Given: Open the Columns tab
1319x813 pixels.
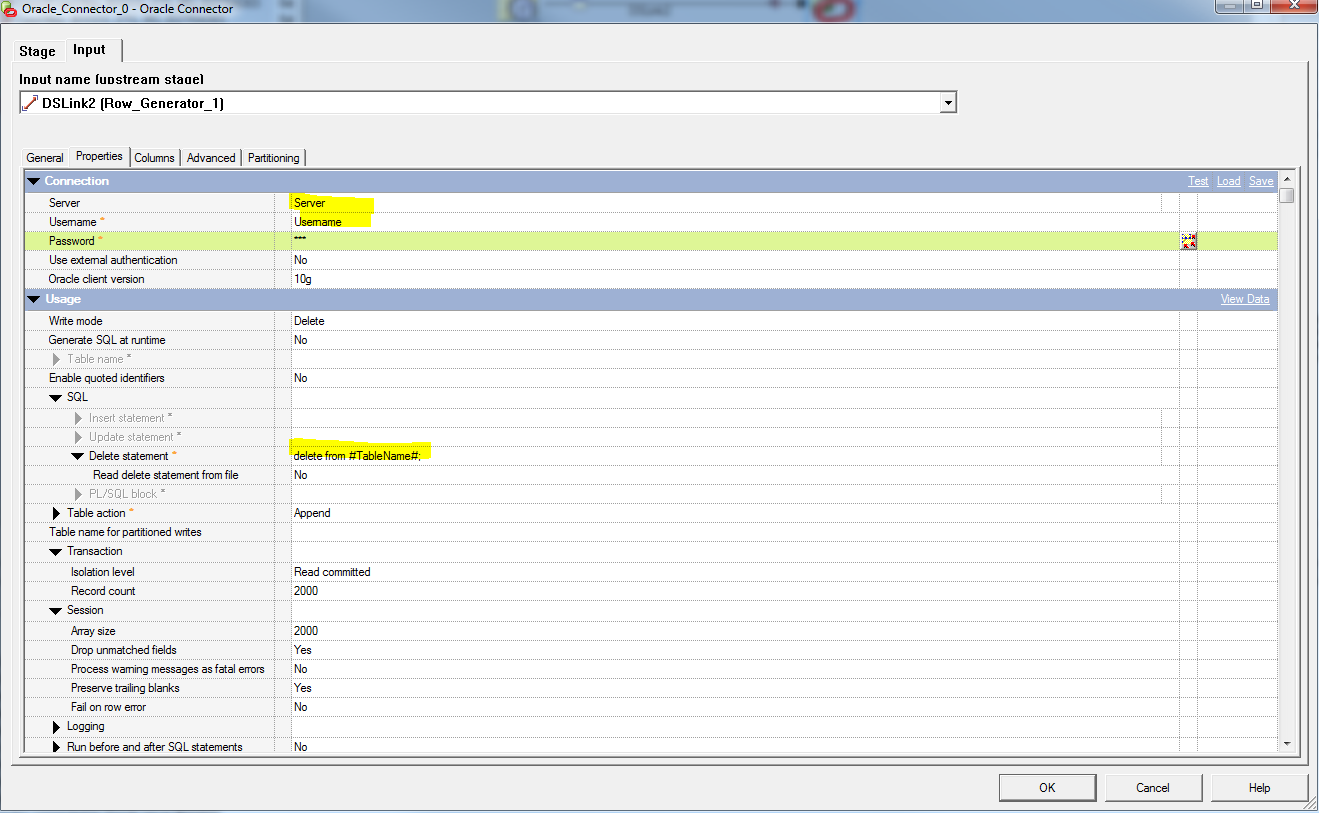Looking at the screenshot, I should (x=155, y=158).
